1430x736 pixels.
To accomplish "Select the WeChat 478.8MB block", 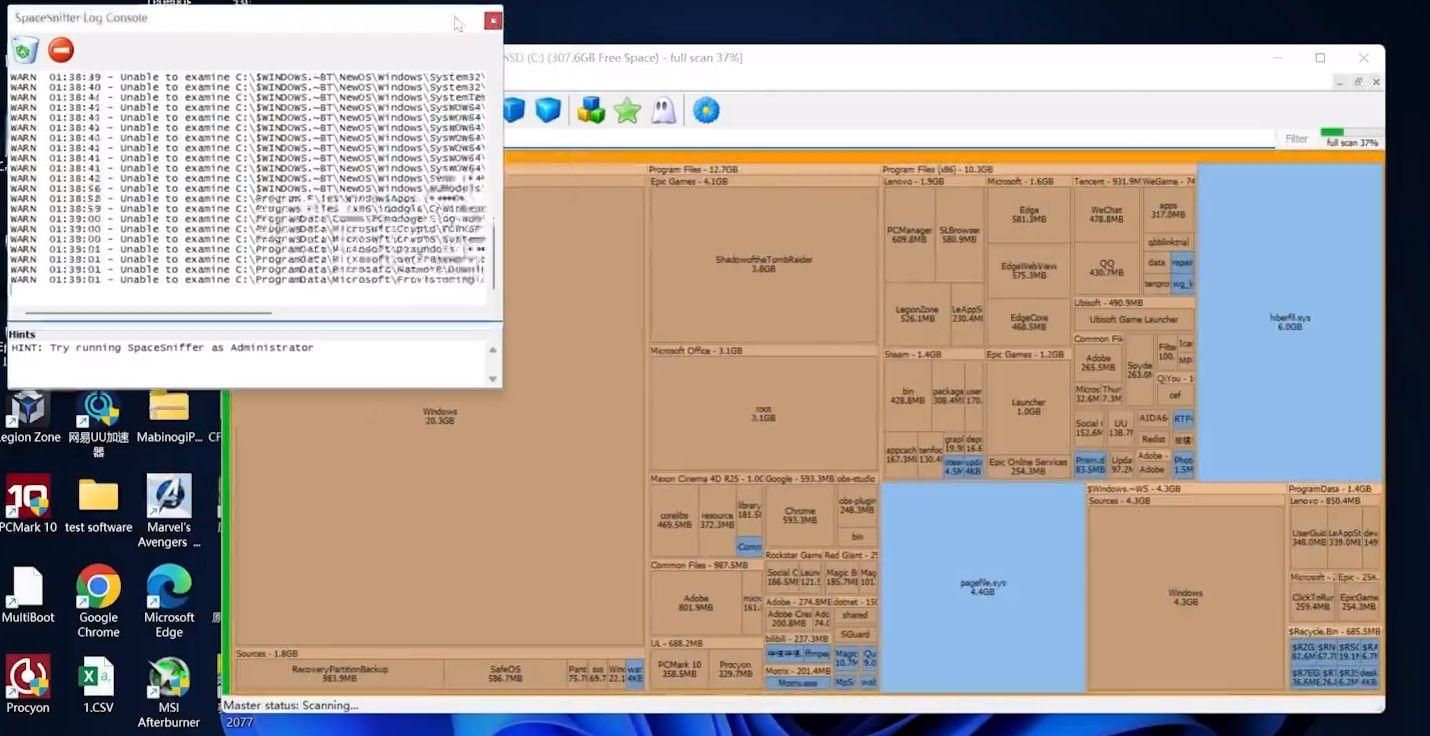I will pos(1106,215).
